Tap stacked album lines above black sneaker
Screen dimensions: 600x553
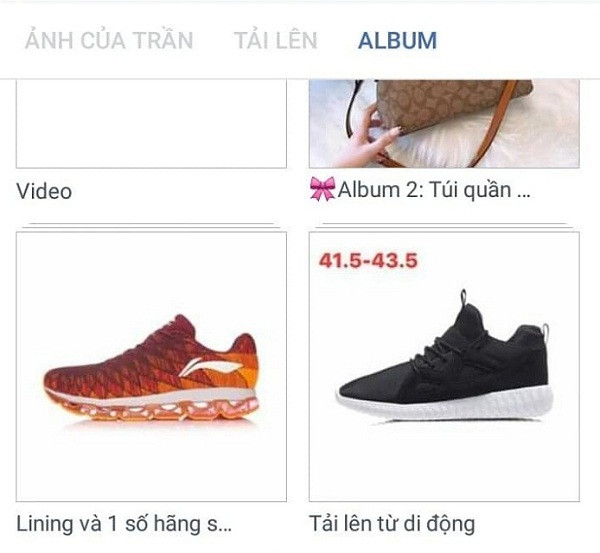444,225
